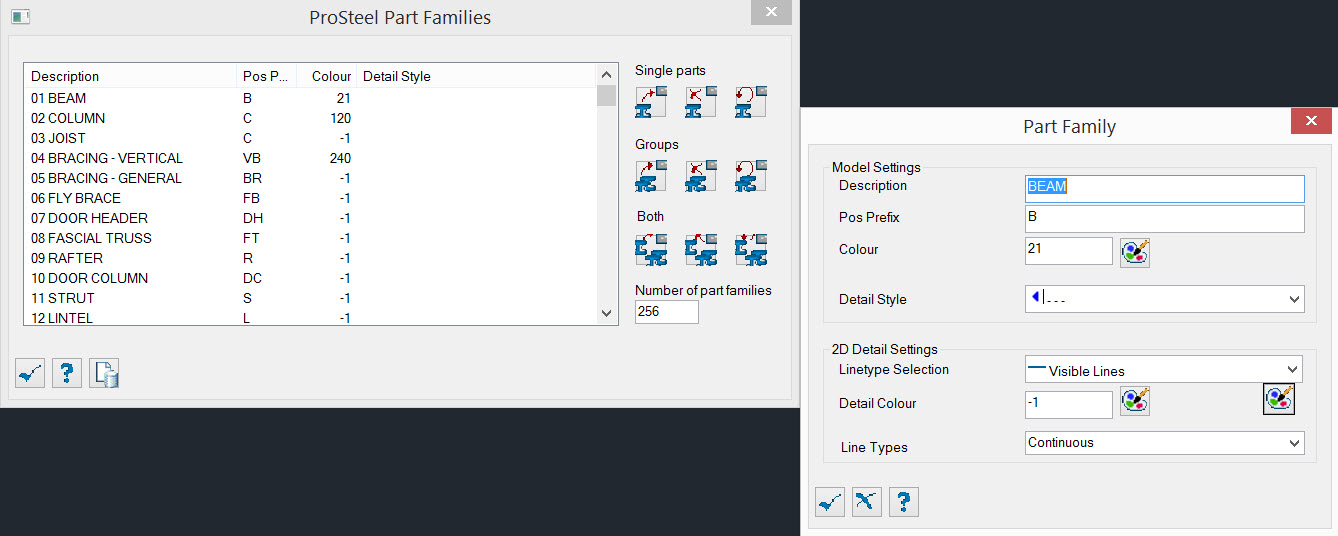Click the Pos Prefix input field
The image size is (1338, 536).
[x=1165, y=219]
